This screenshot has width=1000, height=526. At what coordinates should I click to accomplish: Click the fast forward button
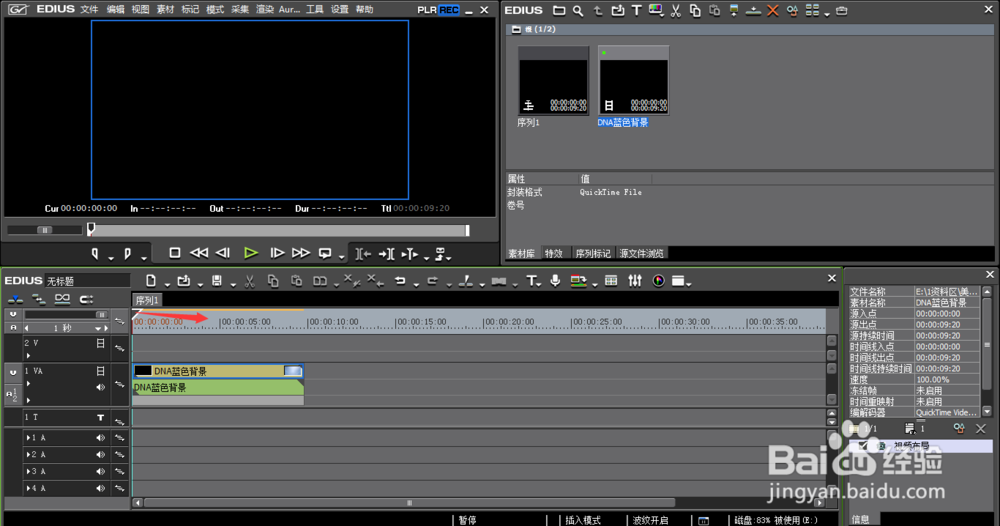(300, 253)
